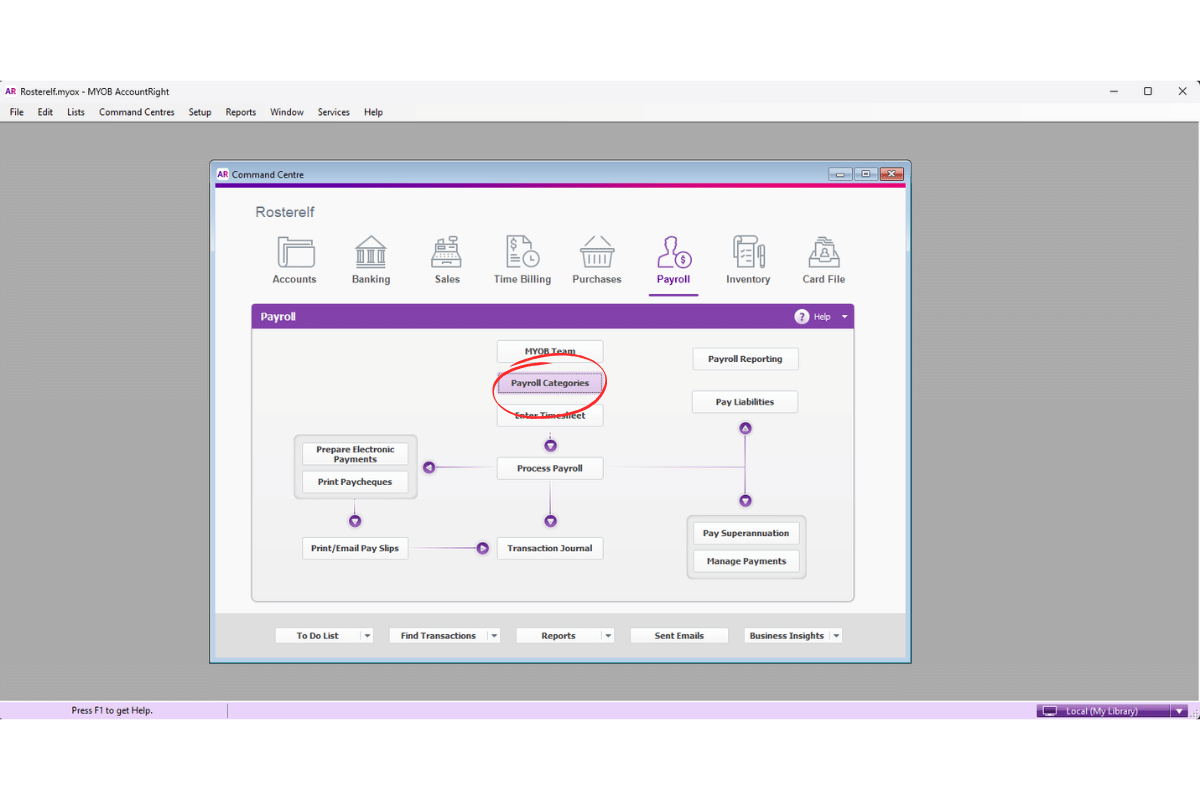The image size is (1200, 800).
Task: Open the Help menu in menu bar
Action: pyautogui.click(x=373, y=112)
